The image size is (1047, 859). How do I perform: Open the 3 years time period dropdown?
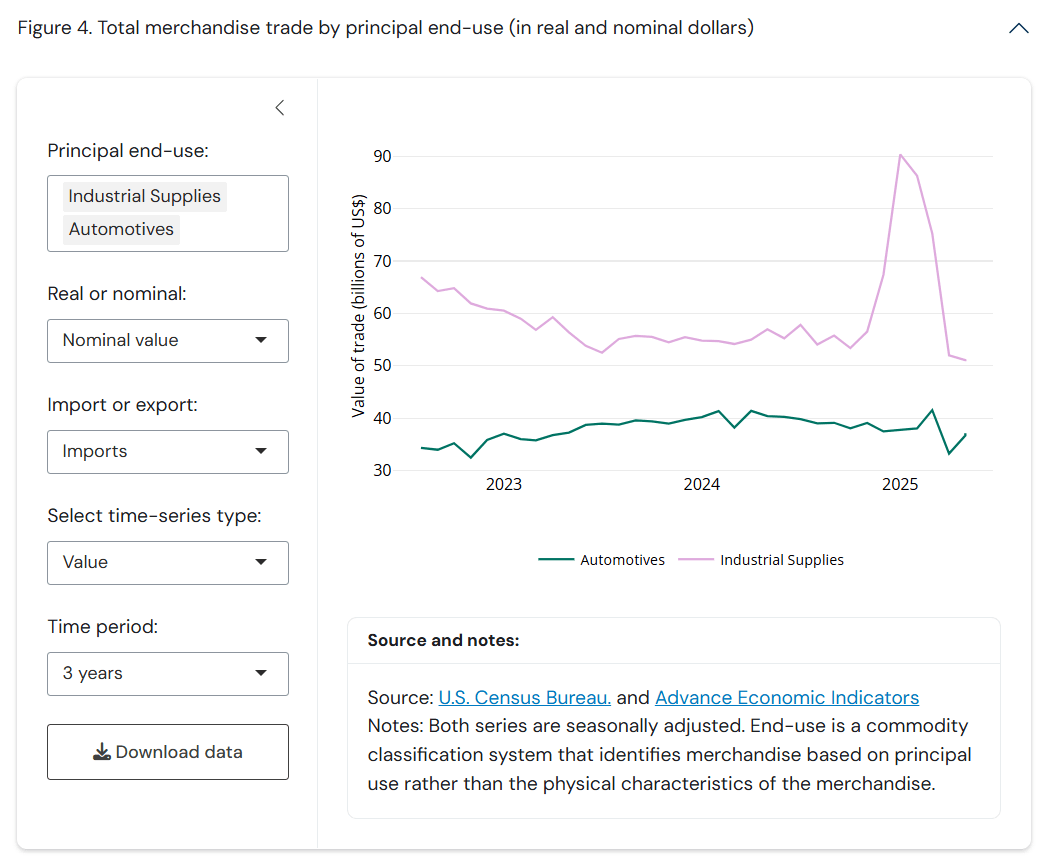(x=168, y=673)
